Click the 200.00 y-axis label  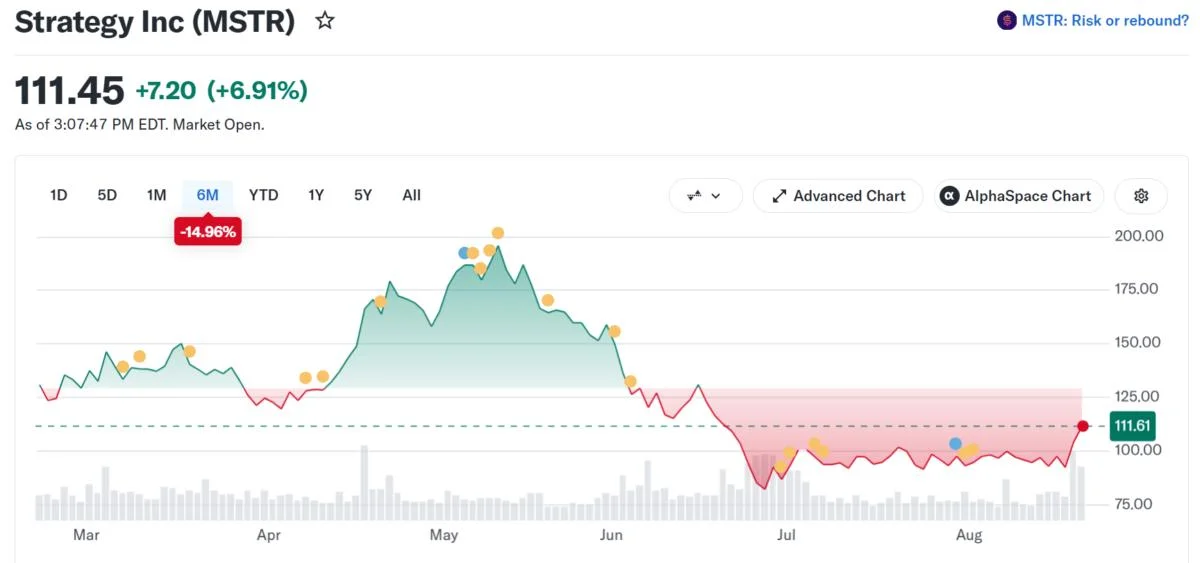point(1139,236)
